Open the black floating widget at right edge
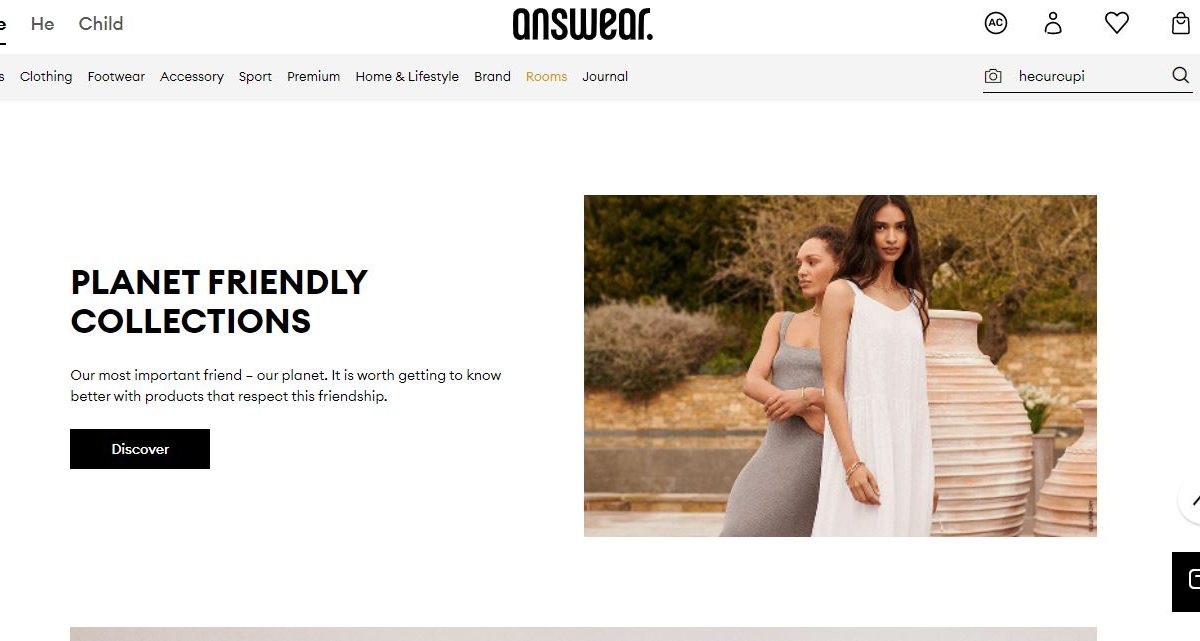The image size is (1200, 641). click(1186, 581)
